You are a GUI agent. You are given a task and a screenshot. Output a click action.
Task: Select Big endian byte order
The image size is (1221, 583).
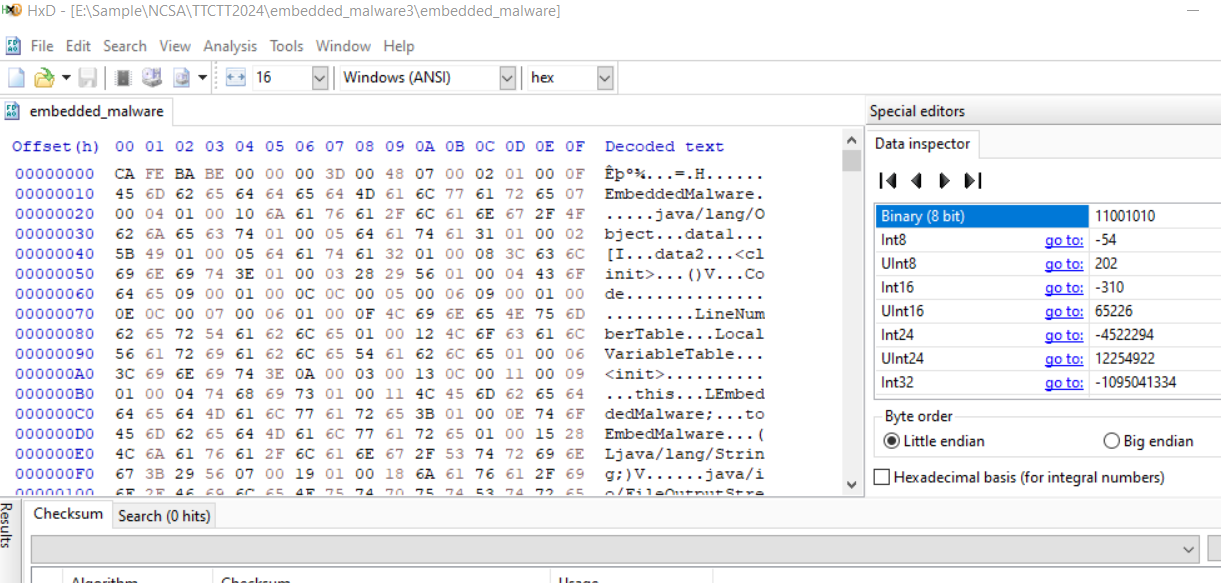pos(1148,441)
